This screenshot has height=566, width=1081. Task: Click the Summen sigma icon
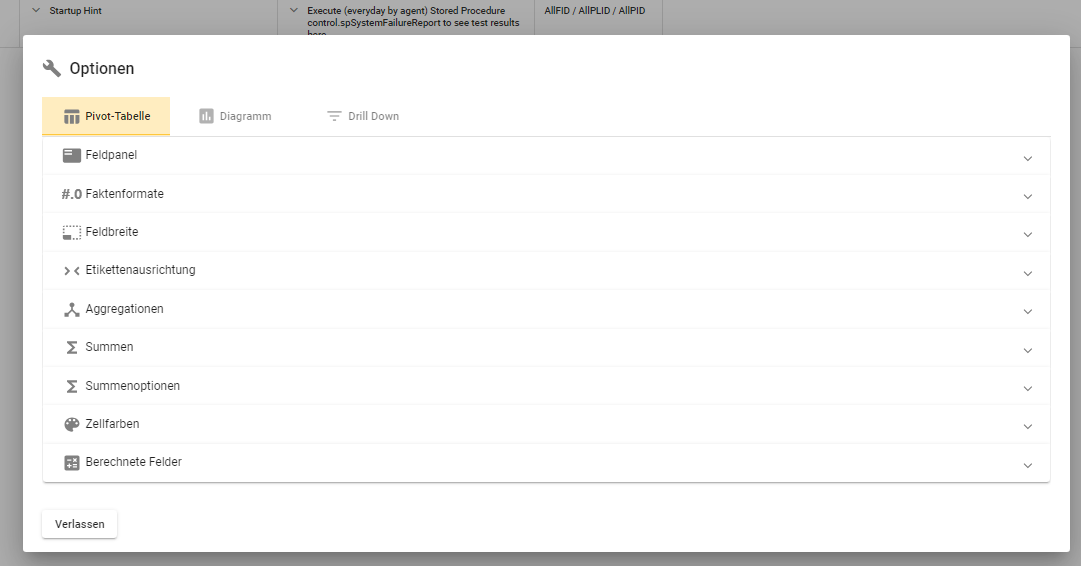[x=71, y=347]
